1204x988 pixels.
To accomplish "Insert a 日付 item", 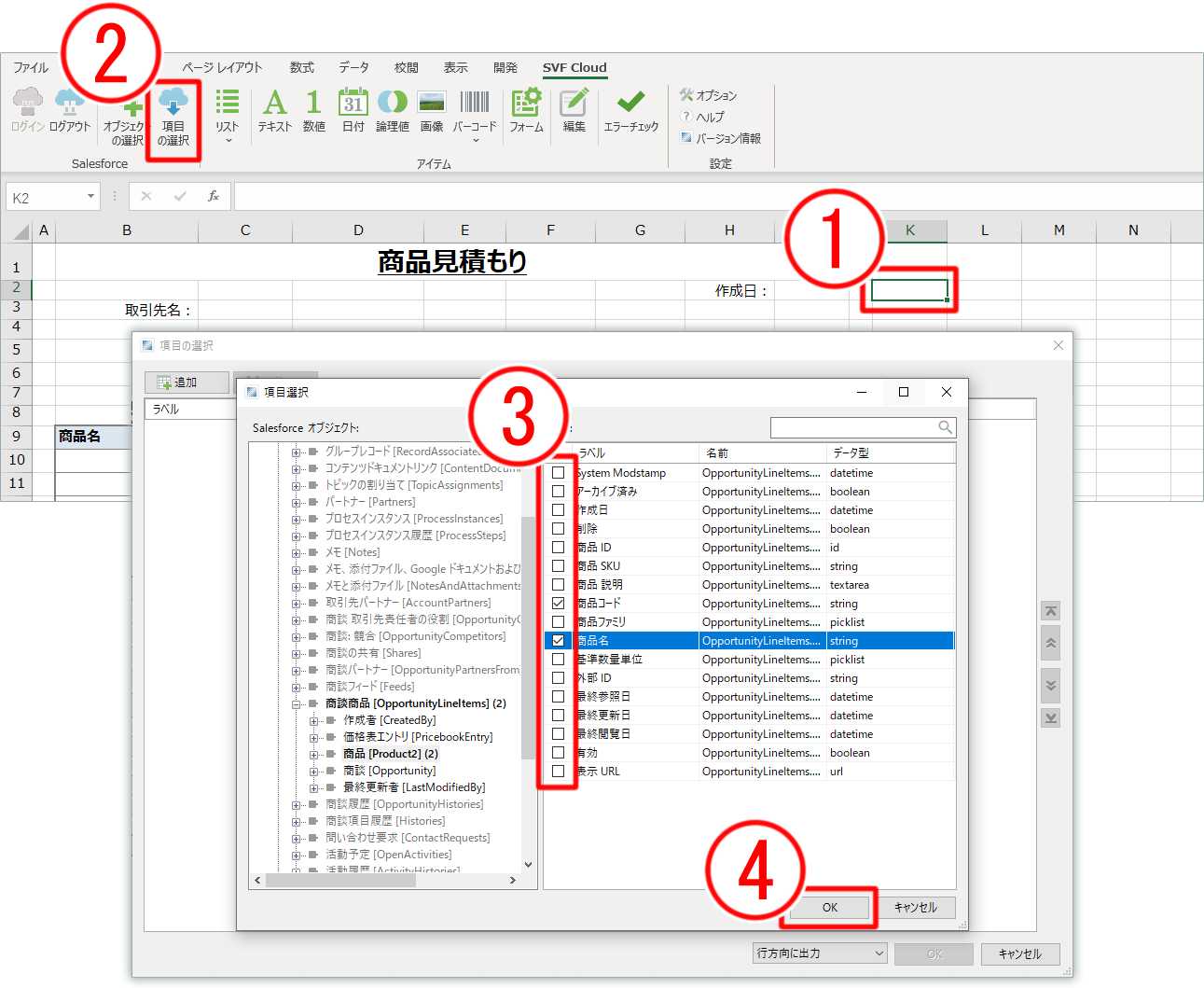I will 353,110.
